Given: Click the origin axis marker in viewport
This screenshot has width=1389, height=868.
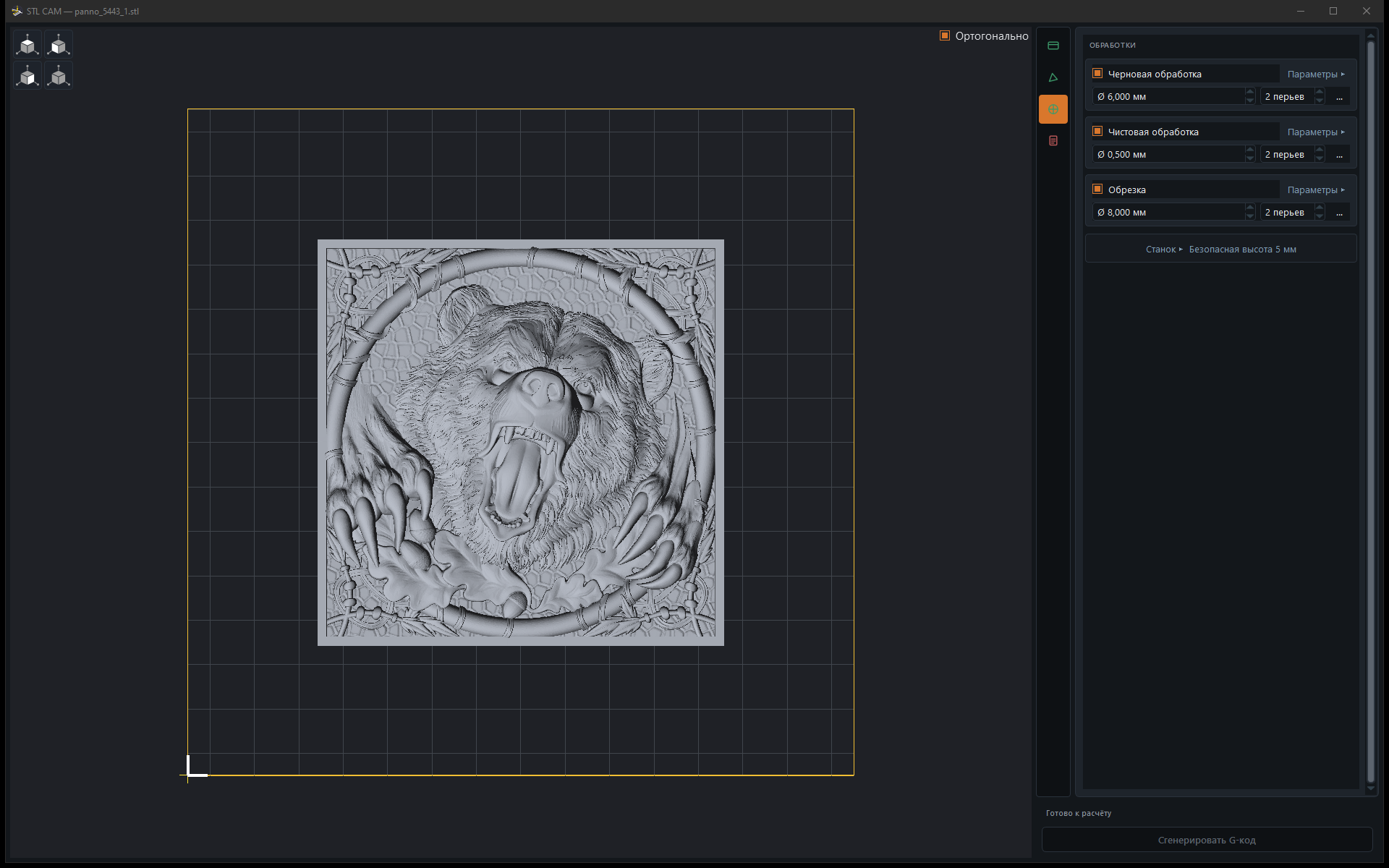Looking at the screenshot, I should pos(192,771).
